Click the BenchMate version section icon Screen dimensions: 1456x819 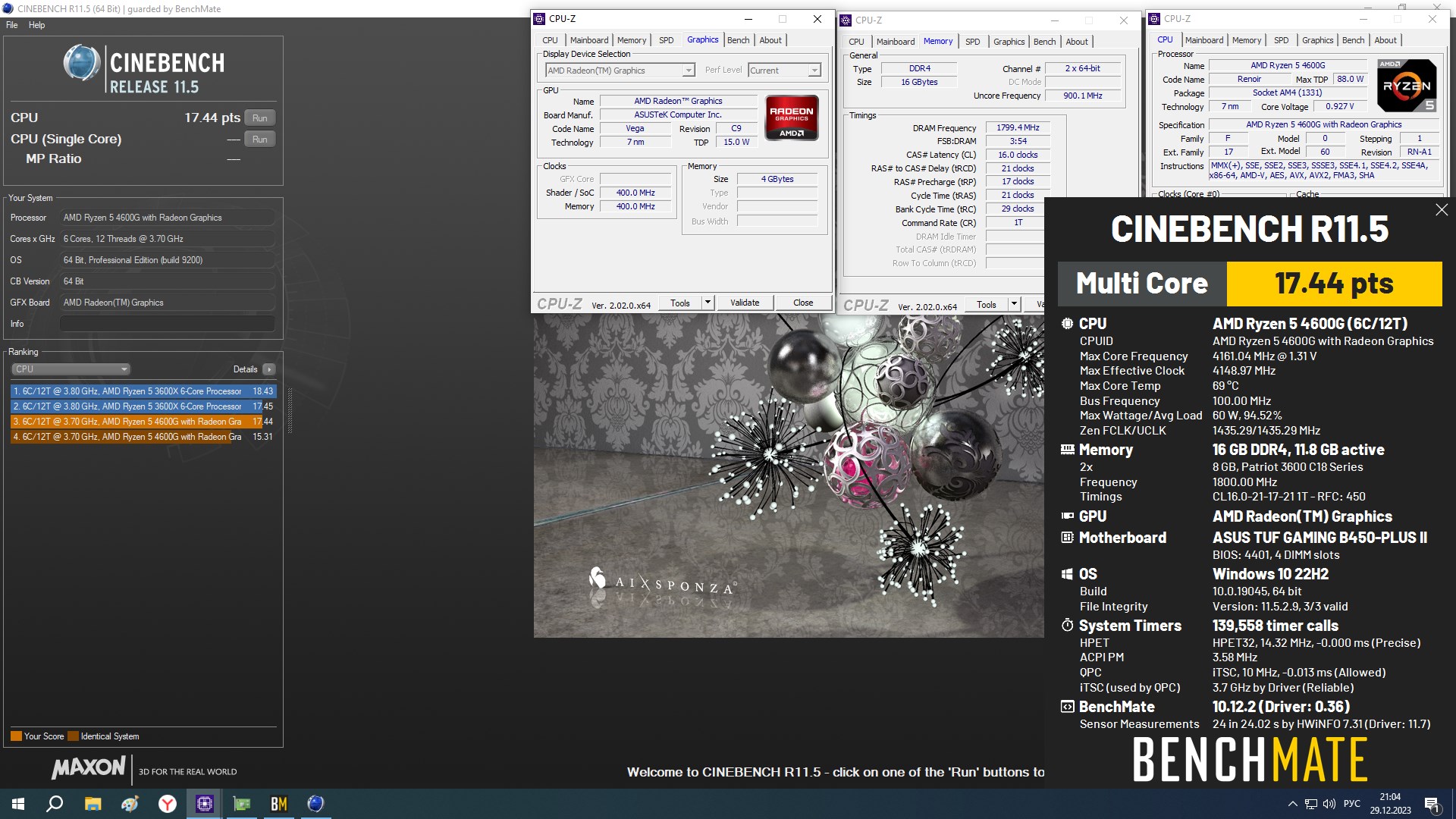[x=1067, y=707]
